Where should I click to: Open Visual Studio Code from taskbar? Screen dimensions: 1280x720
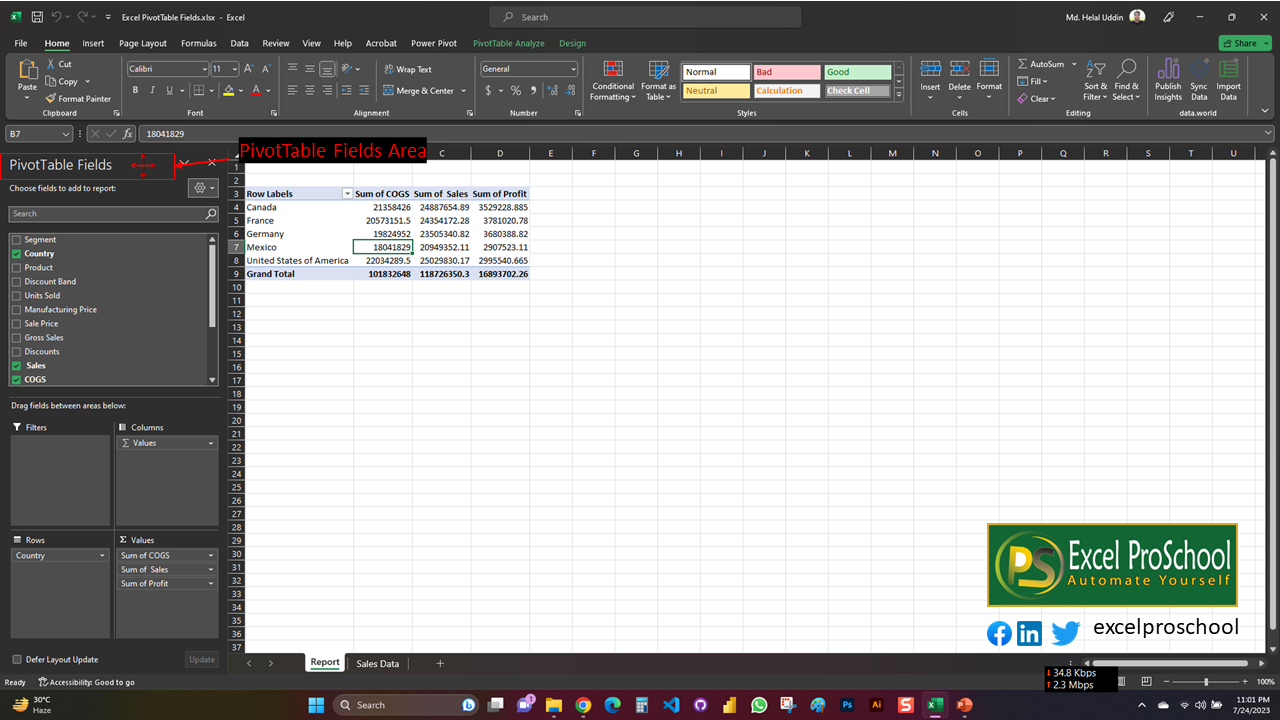tap(671, 705)
